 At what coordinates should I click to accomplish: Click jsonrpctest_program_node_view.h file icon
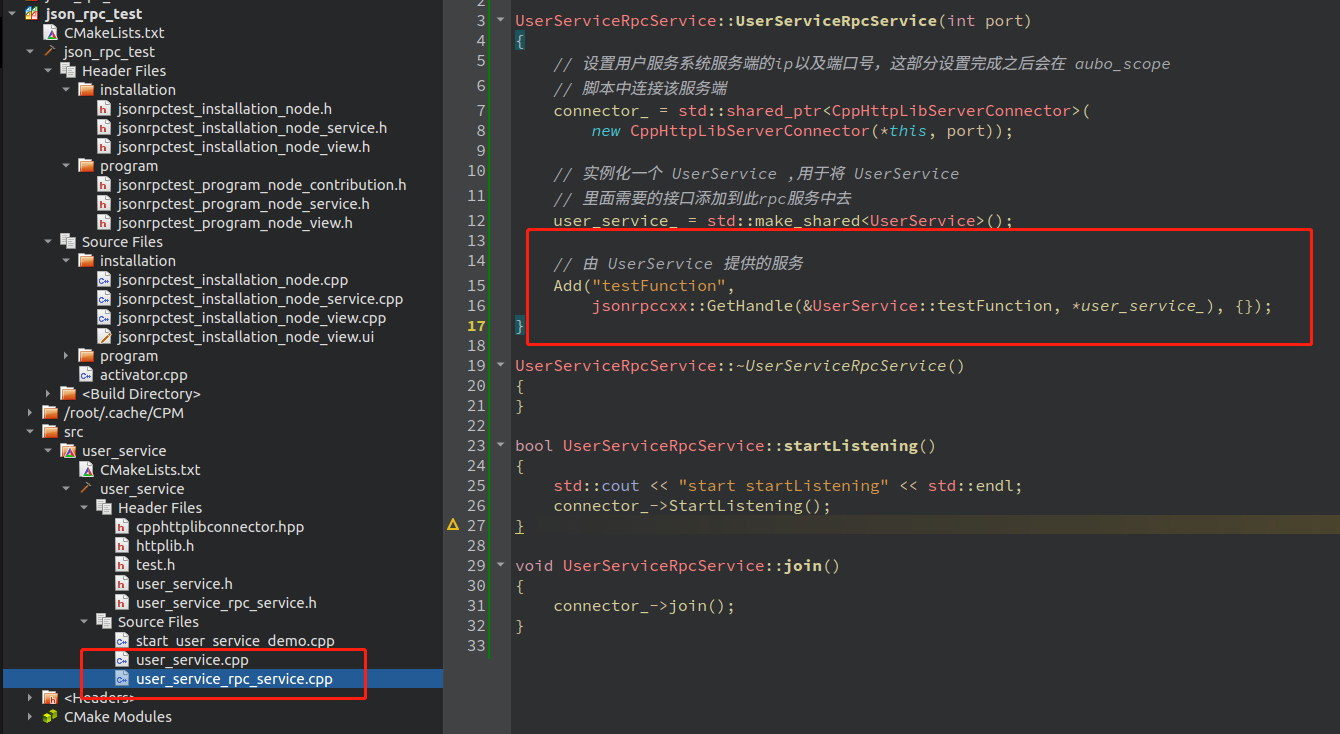[x=104, y=223]
